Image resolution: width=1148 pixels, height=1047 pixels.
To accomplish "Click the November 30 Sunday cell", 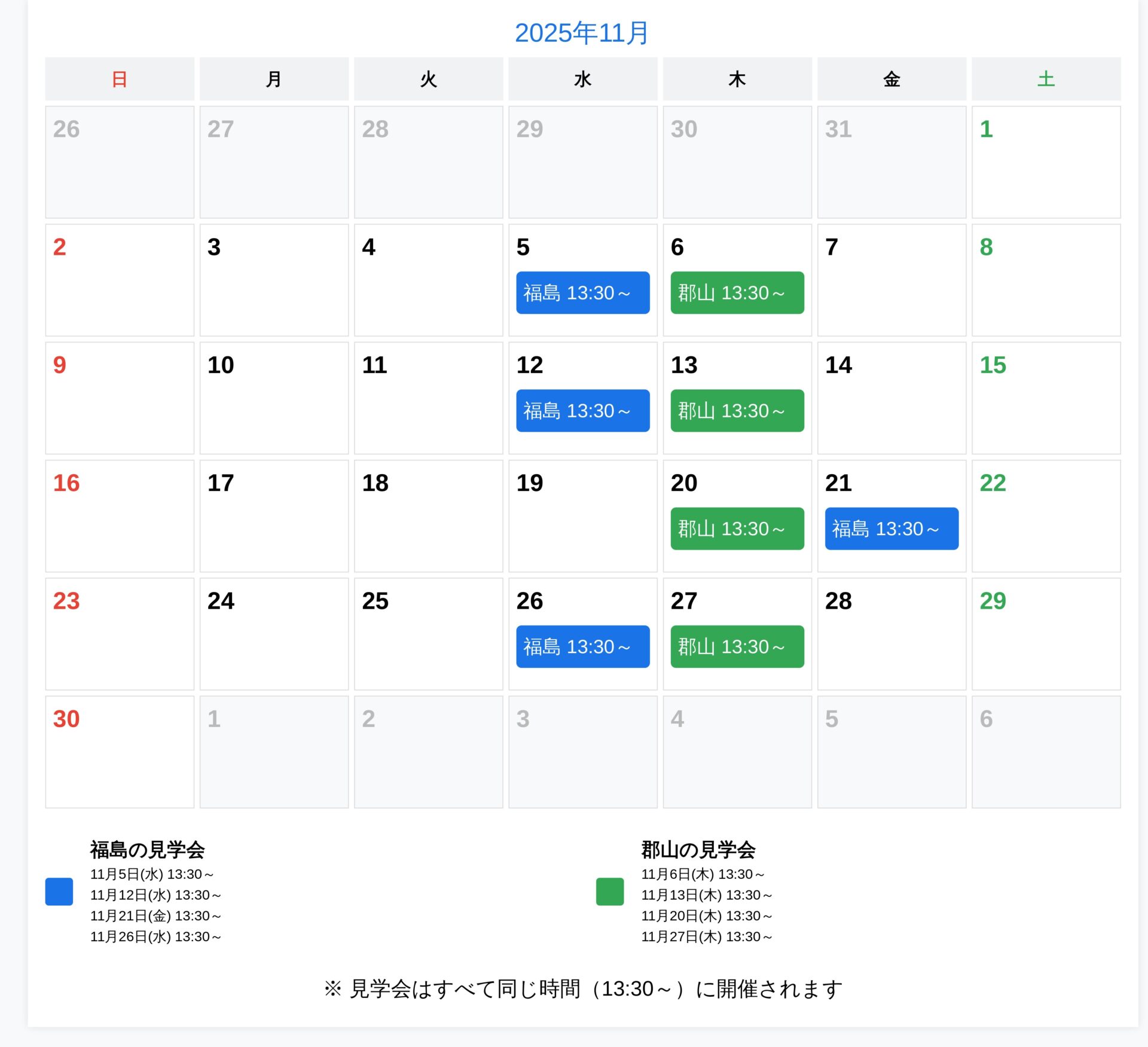I will click(x=119, y=752).
